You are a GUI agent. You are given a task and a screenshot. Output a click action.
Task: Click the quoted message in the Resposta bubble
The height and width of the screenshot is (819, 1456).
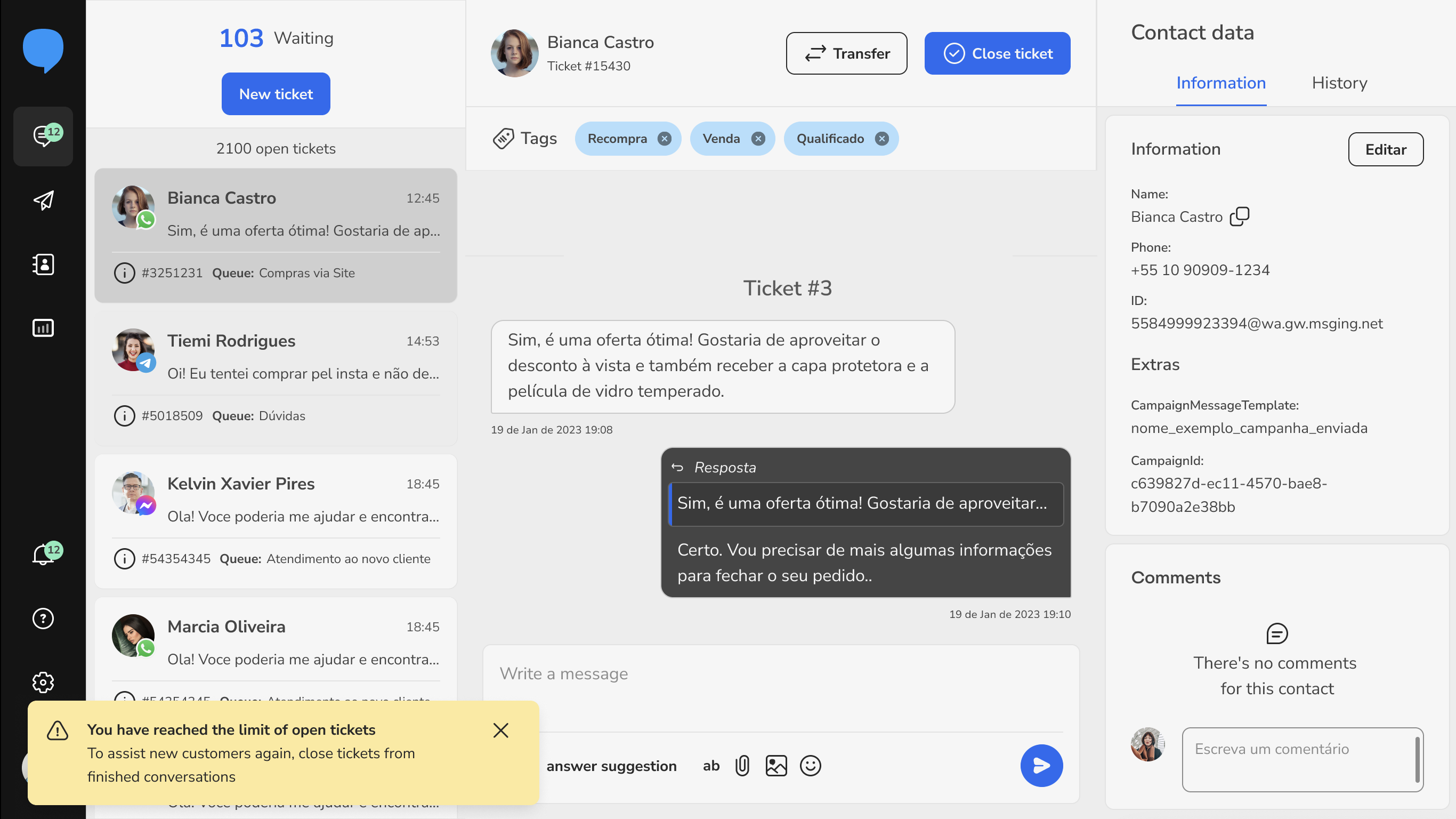(865, 503)
